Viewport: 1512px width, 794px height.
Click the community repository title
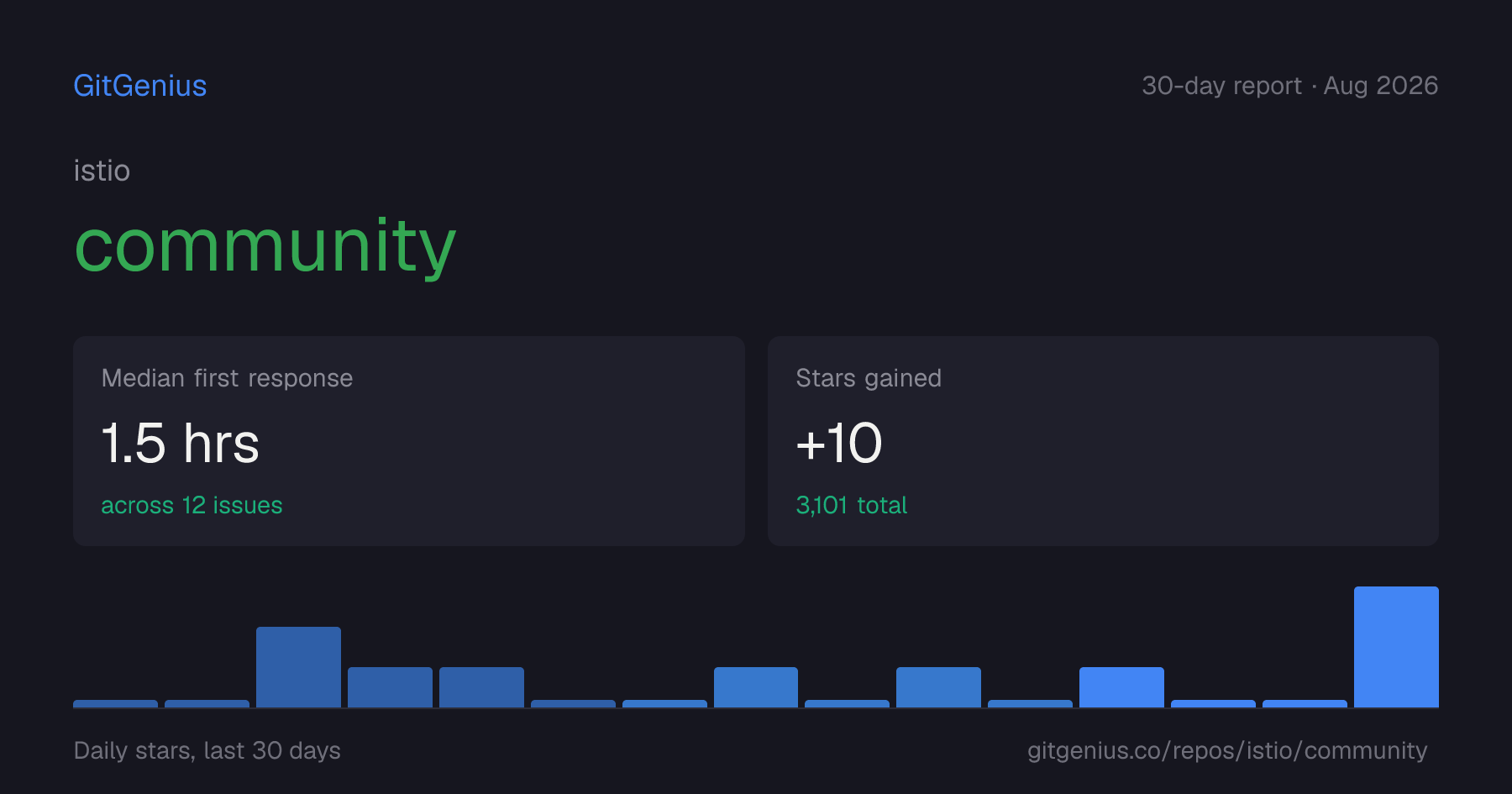(x=265, y=246)
